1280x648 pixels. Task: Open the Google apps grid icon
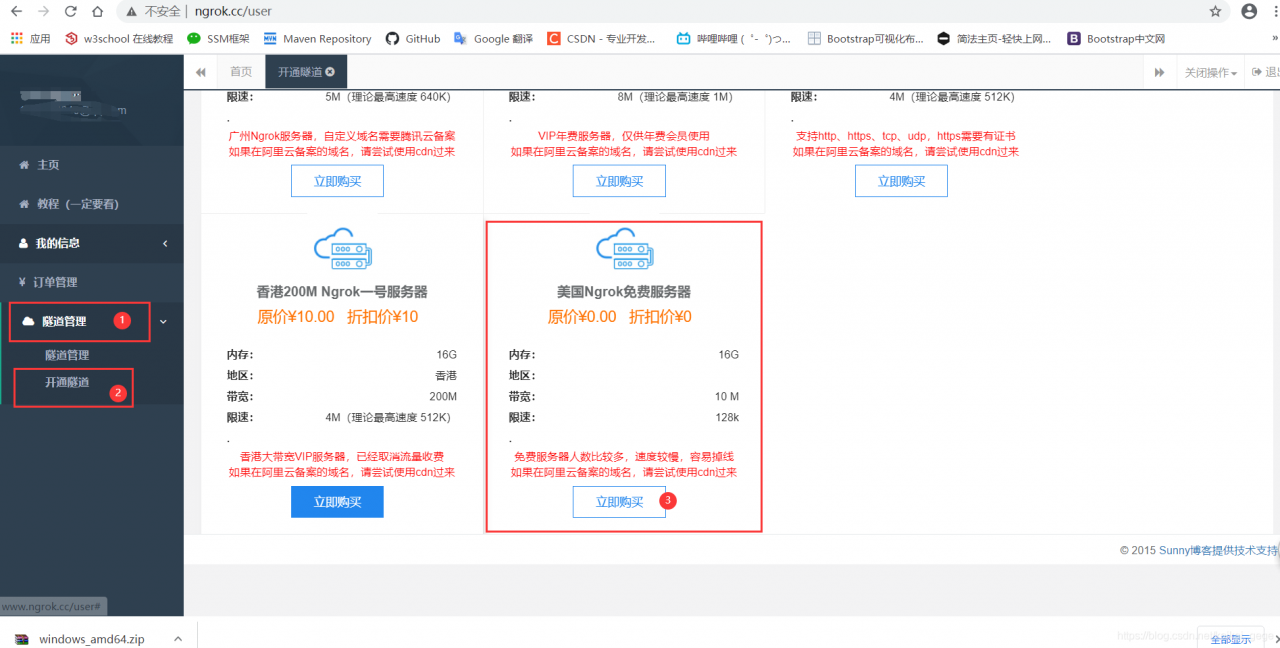point(16,38)
